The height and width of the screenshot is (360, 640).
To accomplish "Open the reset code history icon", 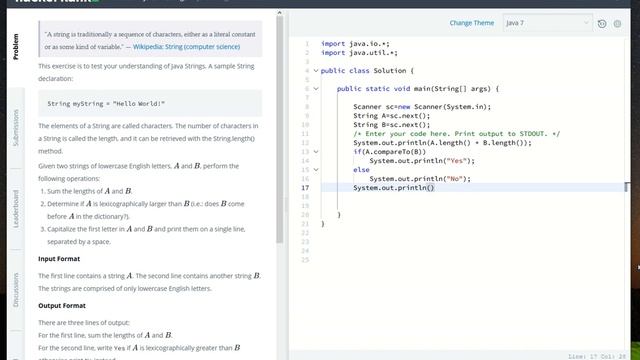I will tap(602, 24).
